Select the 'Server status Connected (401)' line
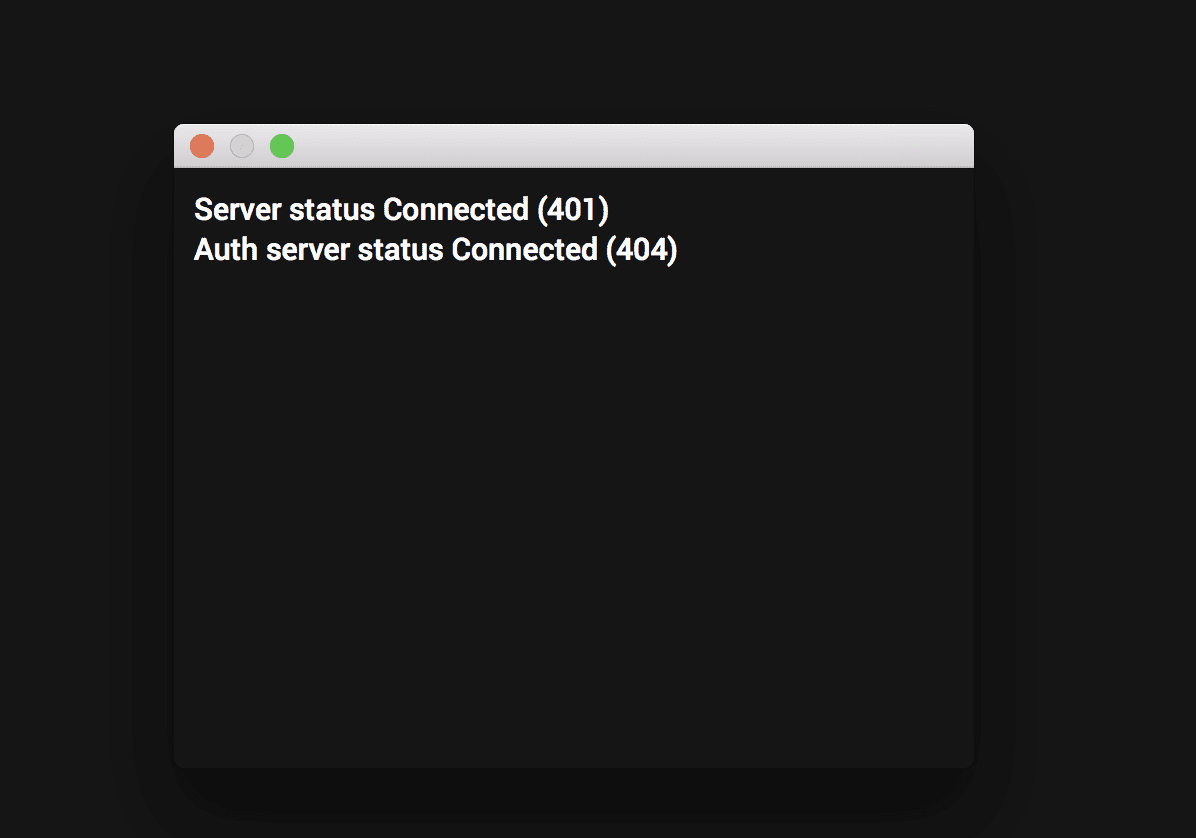This screenshot has height=838, width=1196. pyautogui.click(x=401, y=210)
